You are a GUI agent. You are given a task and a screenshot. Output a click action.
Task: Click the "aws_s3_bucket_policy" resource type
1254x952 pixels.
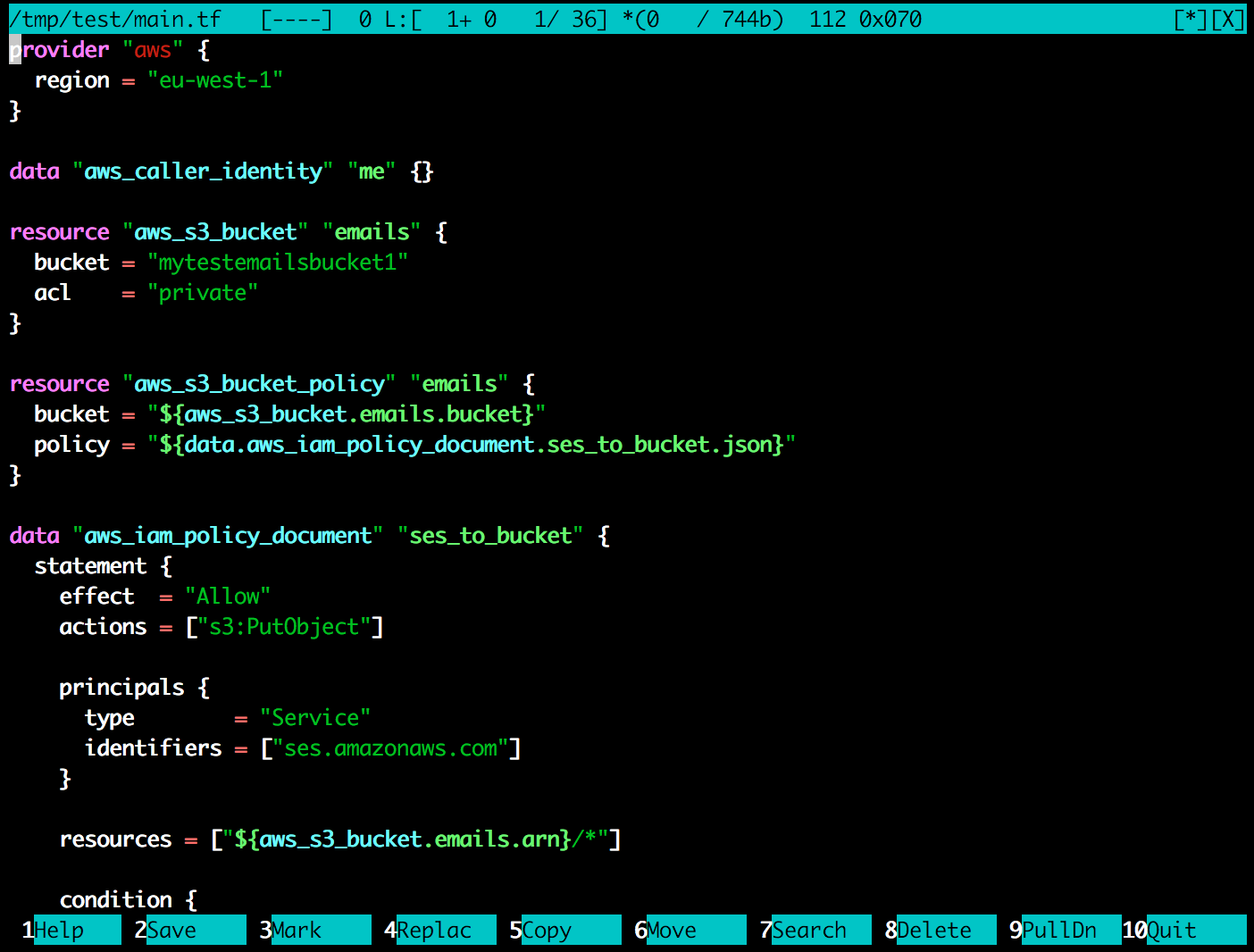tap(259, 384)
